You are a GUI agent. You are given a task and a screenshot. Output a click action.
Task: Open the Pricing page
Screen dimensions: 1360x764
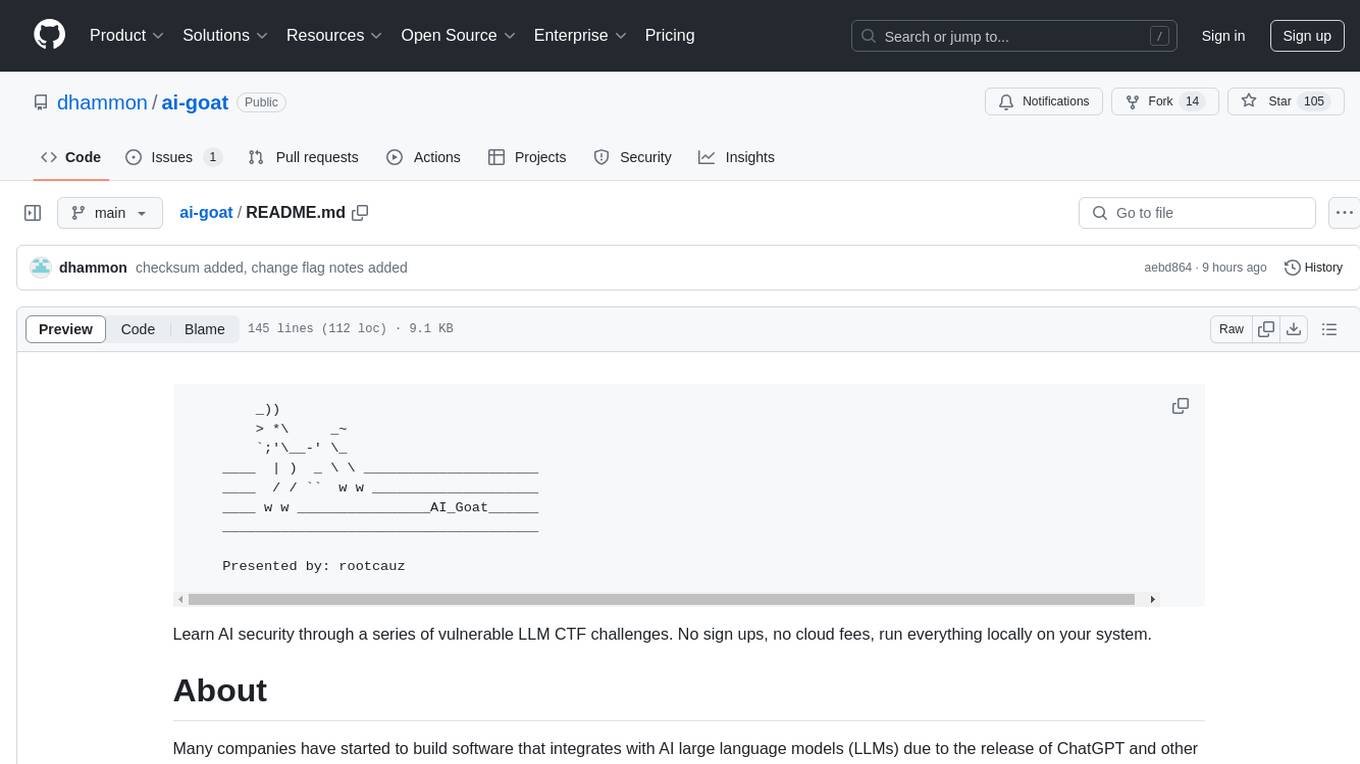[670, 35]
